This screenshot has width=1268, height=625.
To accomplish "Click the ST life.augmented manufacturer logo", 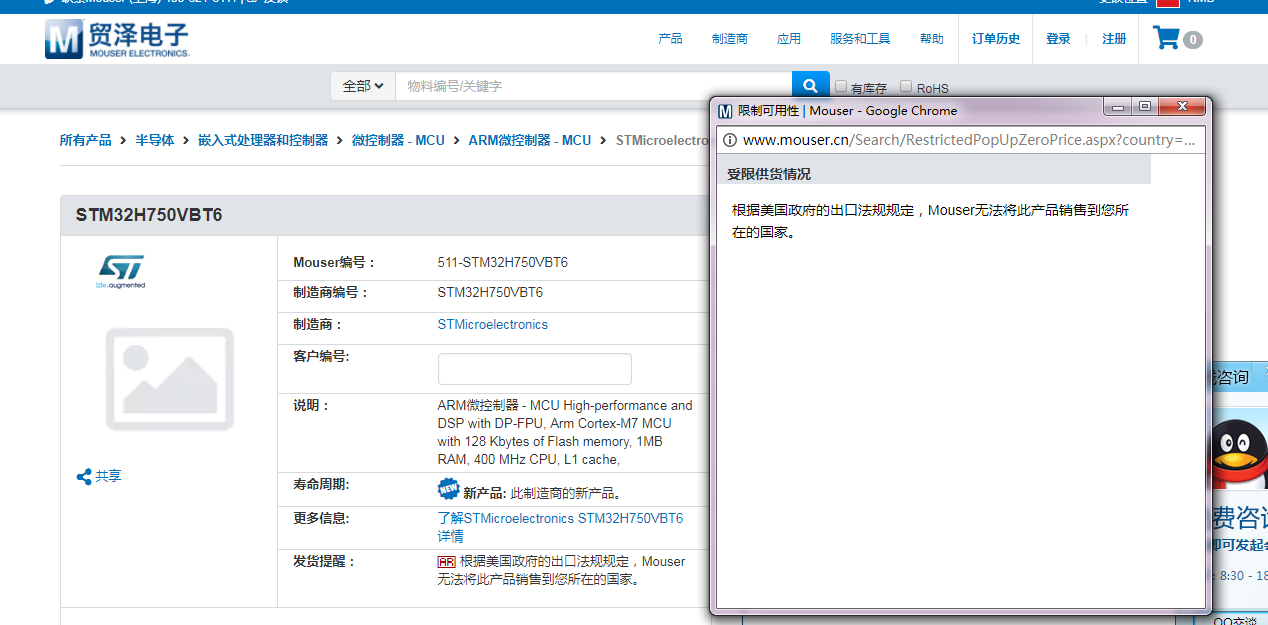I will click(x=121, y=271).
